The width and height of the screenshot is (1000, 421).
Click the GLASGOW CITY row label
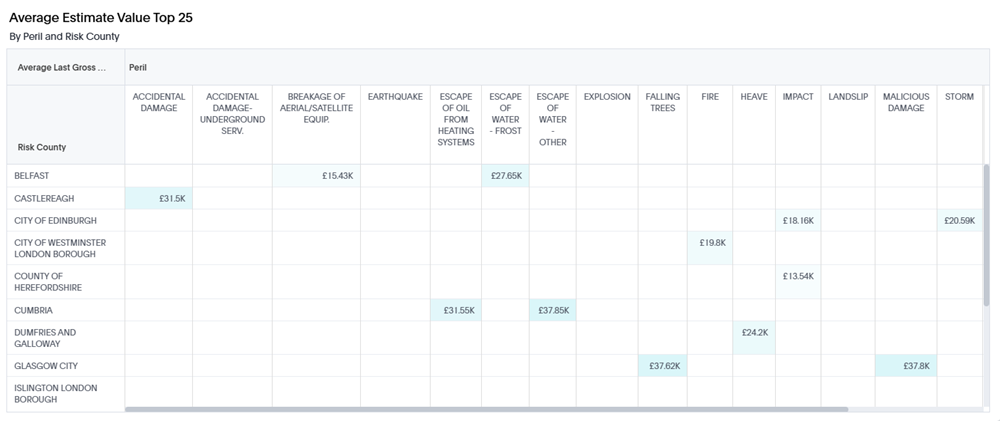pyautogui.click(x=46, y=366)
